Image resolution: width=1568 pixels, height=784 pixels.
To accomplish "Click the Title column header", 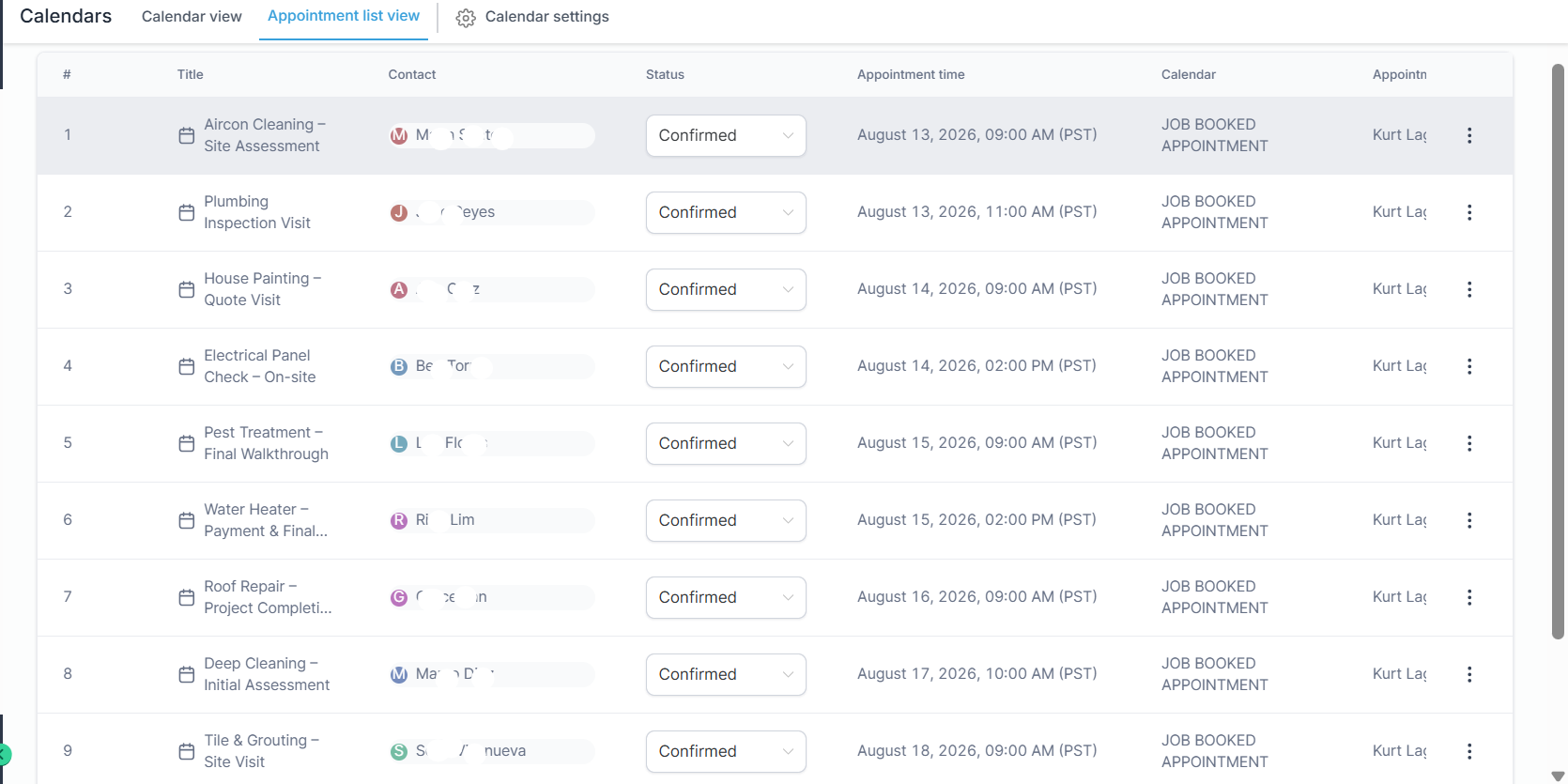I will tap(191, 74).
